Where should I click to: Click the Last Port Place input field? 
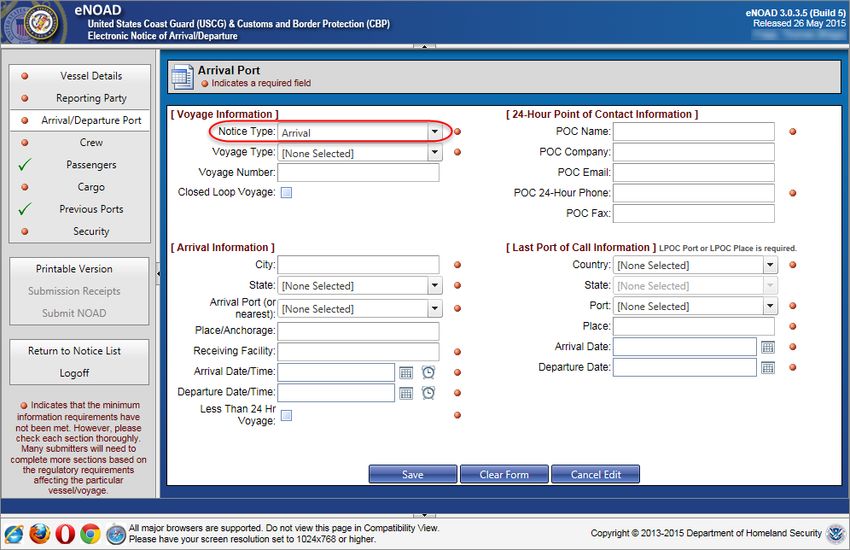tap(693, 326)
